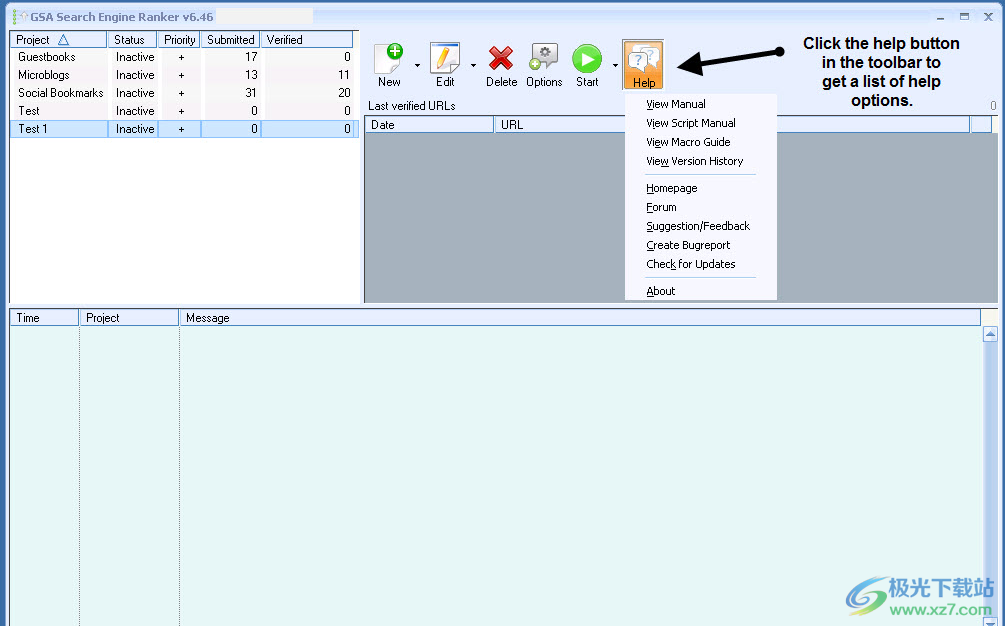The image size is (1005, 626).
Task: Click the green Start play icon
Action: (587, 59)
